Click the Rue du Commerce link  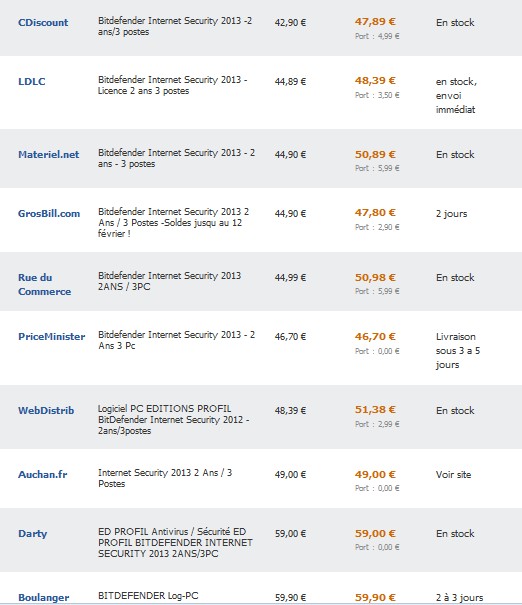click(x=44, y=284)
